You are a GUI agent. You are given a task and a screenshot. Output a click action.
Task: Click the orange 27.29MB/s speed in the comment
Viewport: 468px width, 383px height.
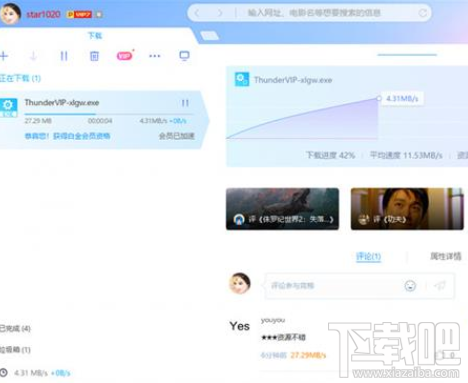tap(308, 355)
